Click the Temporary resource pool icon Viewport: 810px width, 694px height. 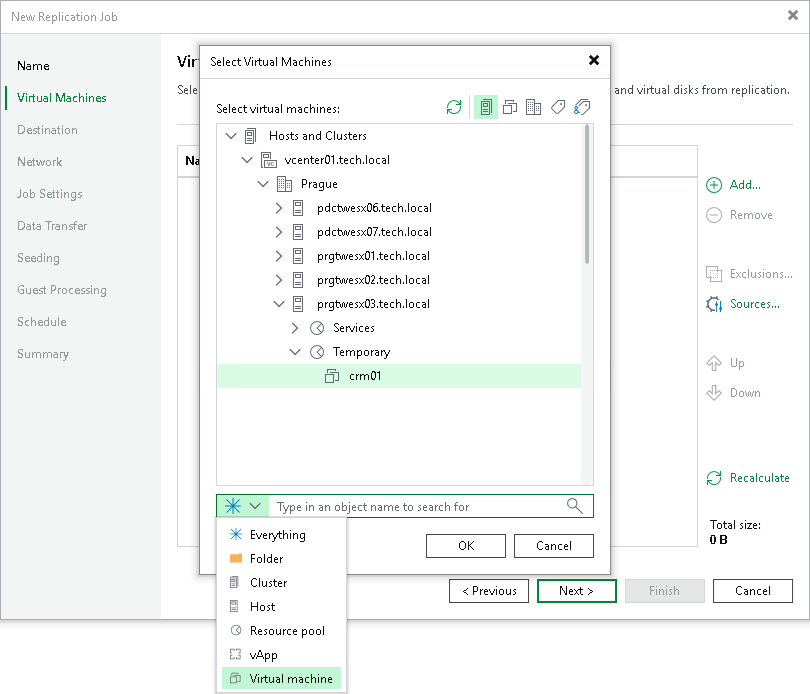[317, 352]
